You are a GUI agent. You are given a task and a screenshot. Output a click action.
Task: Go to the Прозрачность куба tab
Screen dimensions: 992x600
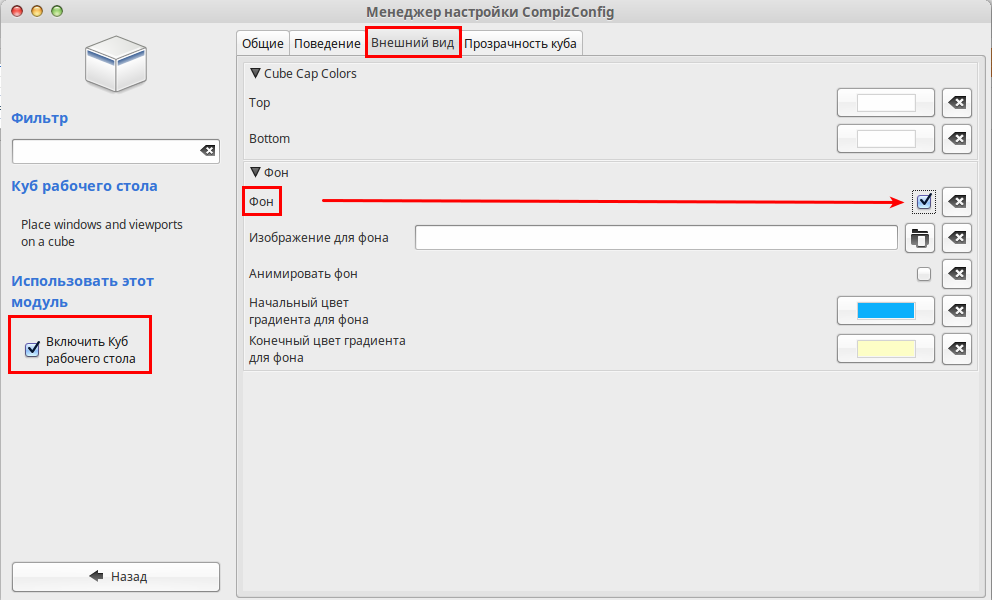pos(520,44)
